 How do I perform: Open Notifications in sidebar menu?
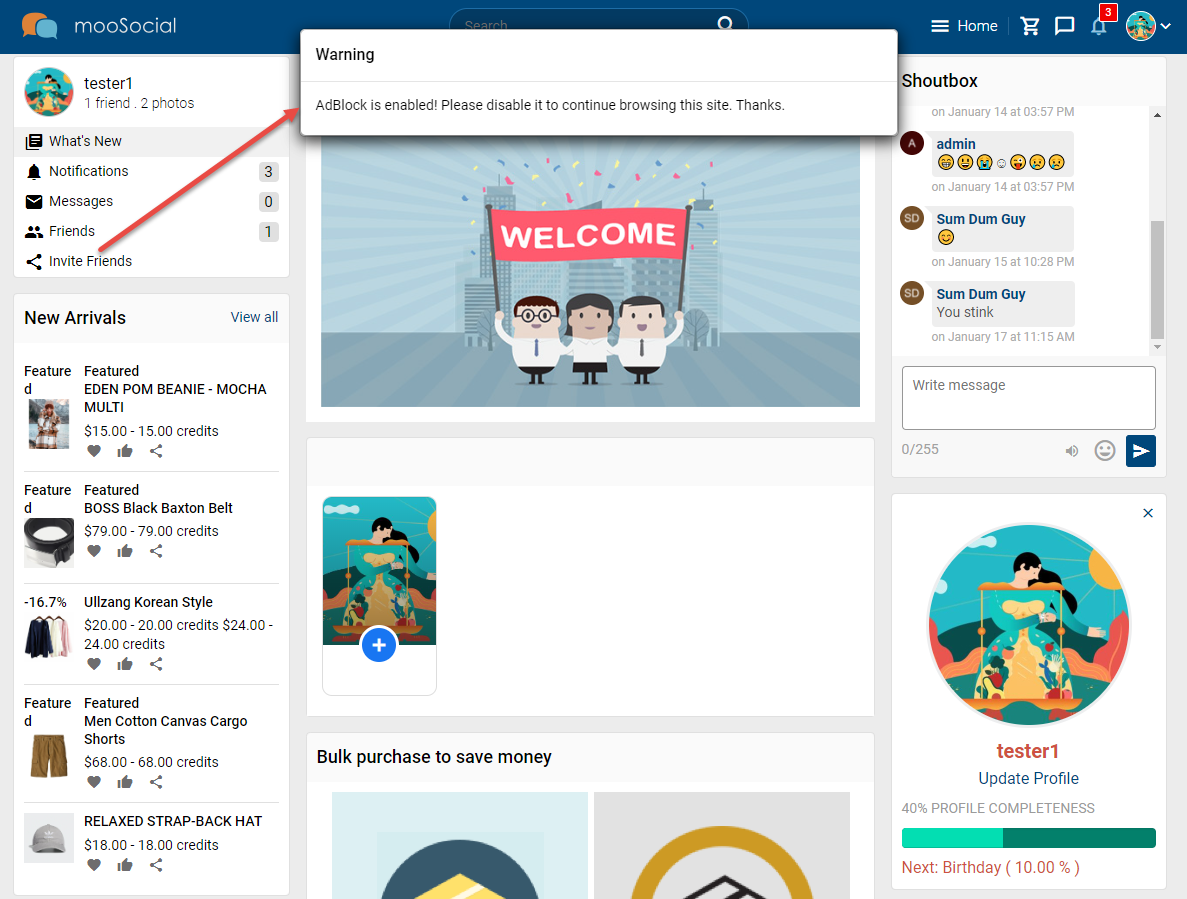(151, 172)
